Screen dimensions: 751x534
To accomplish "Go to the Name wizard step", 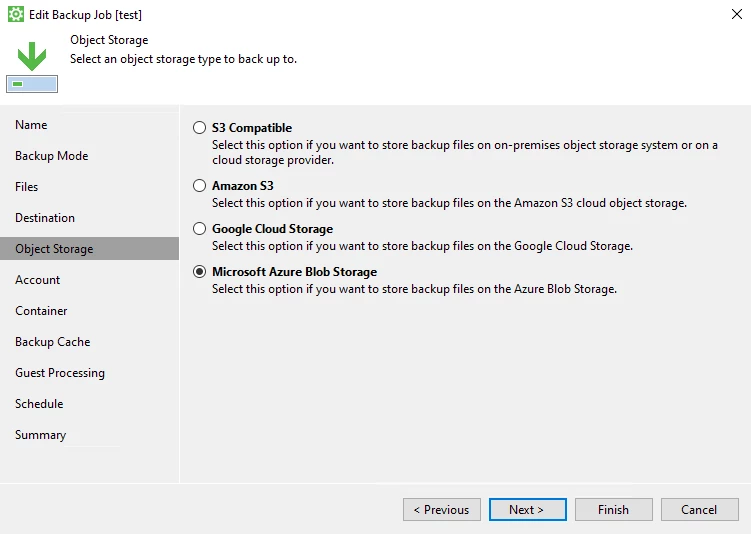I will (31, 125).
